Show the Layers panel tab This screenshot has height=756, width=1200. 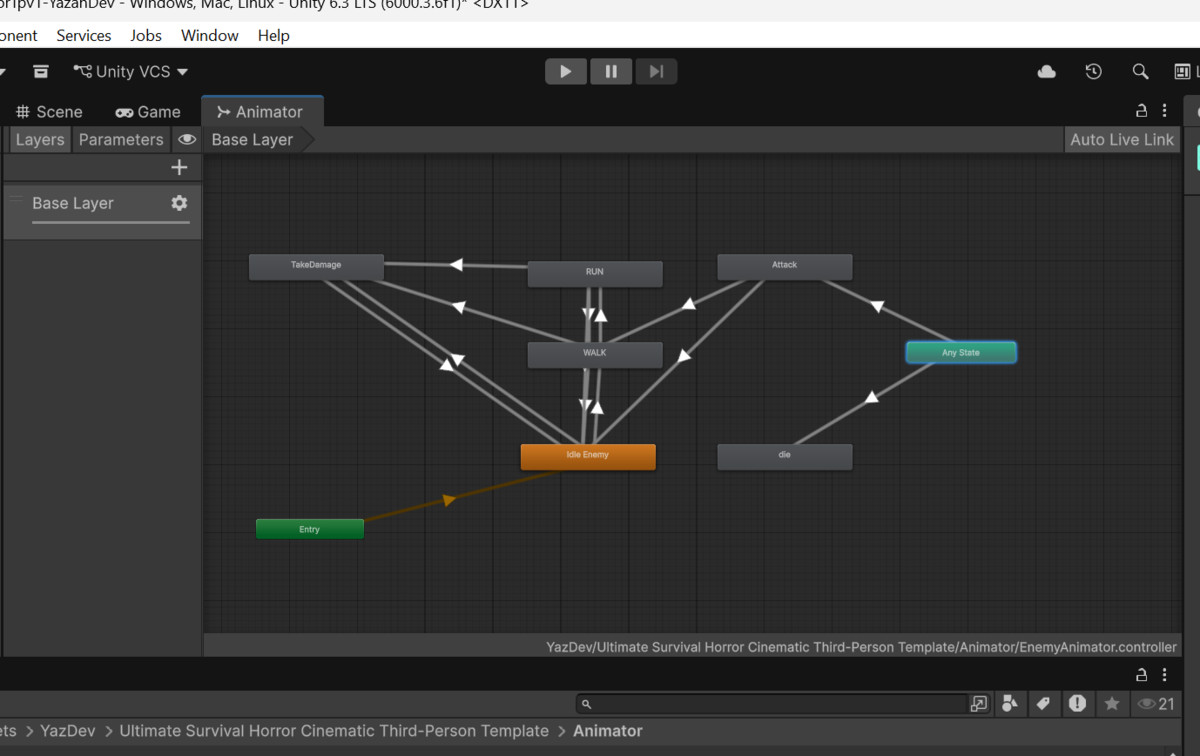[40, 140]
